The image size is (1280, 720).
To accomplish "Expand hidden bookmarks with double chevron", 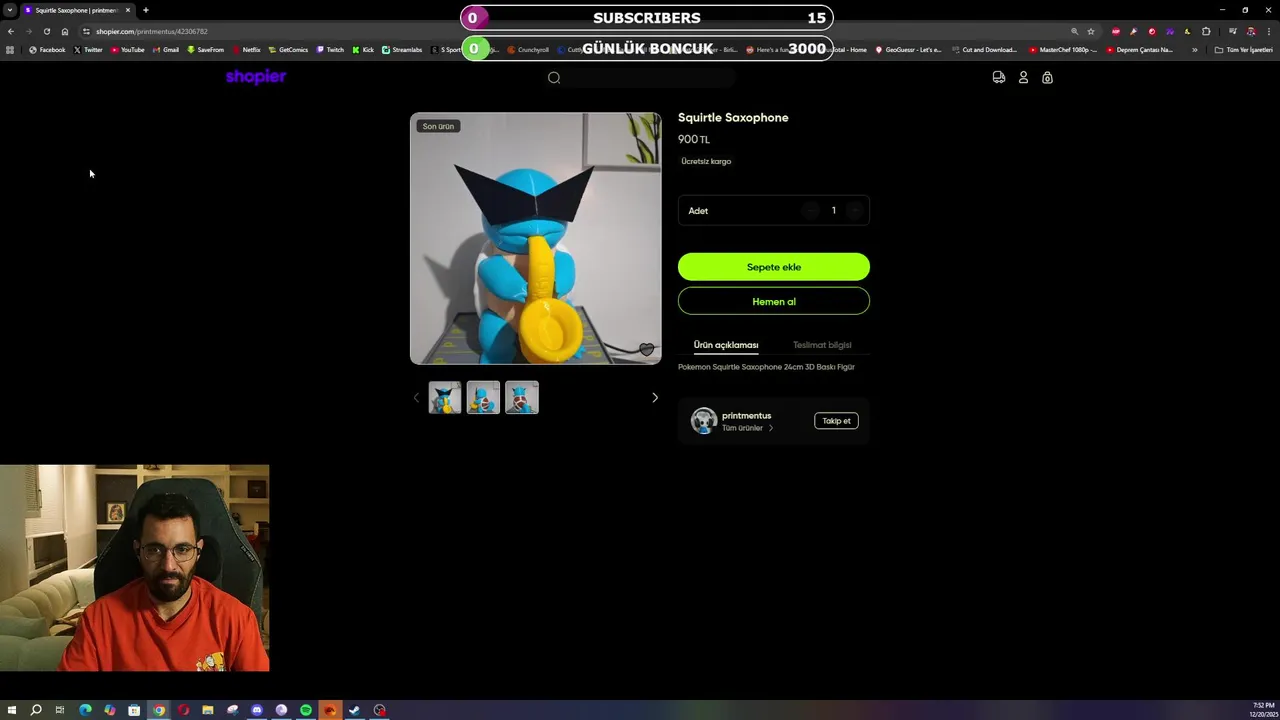I will [x=1195, y=50].
